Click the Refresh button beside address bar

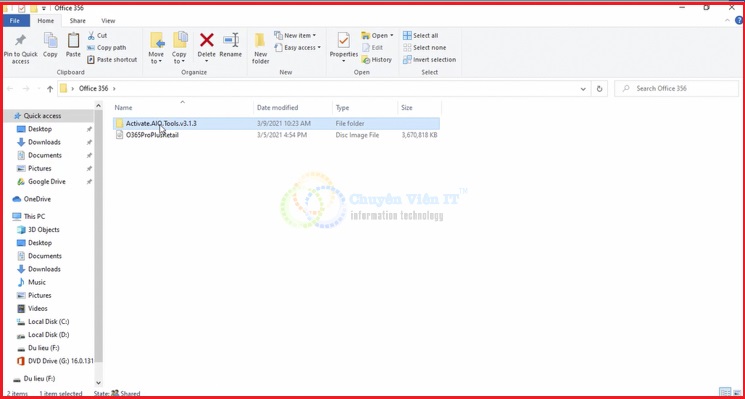pos(600,89)
